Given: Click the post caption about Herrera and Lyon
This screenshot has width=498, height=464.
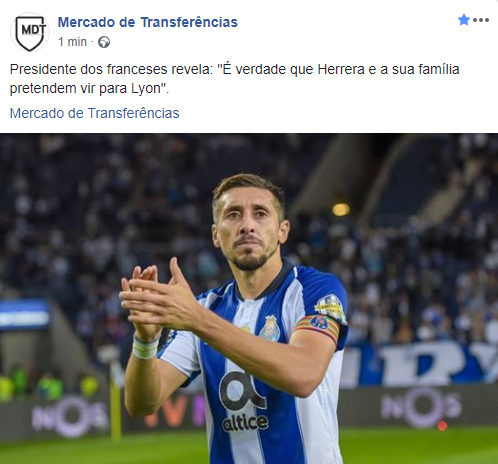Looking at the screenshot, I should click(235, 79).
